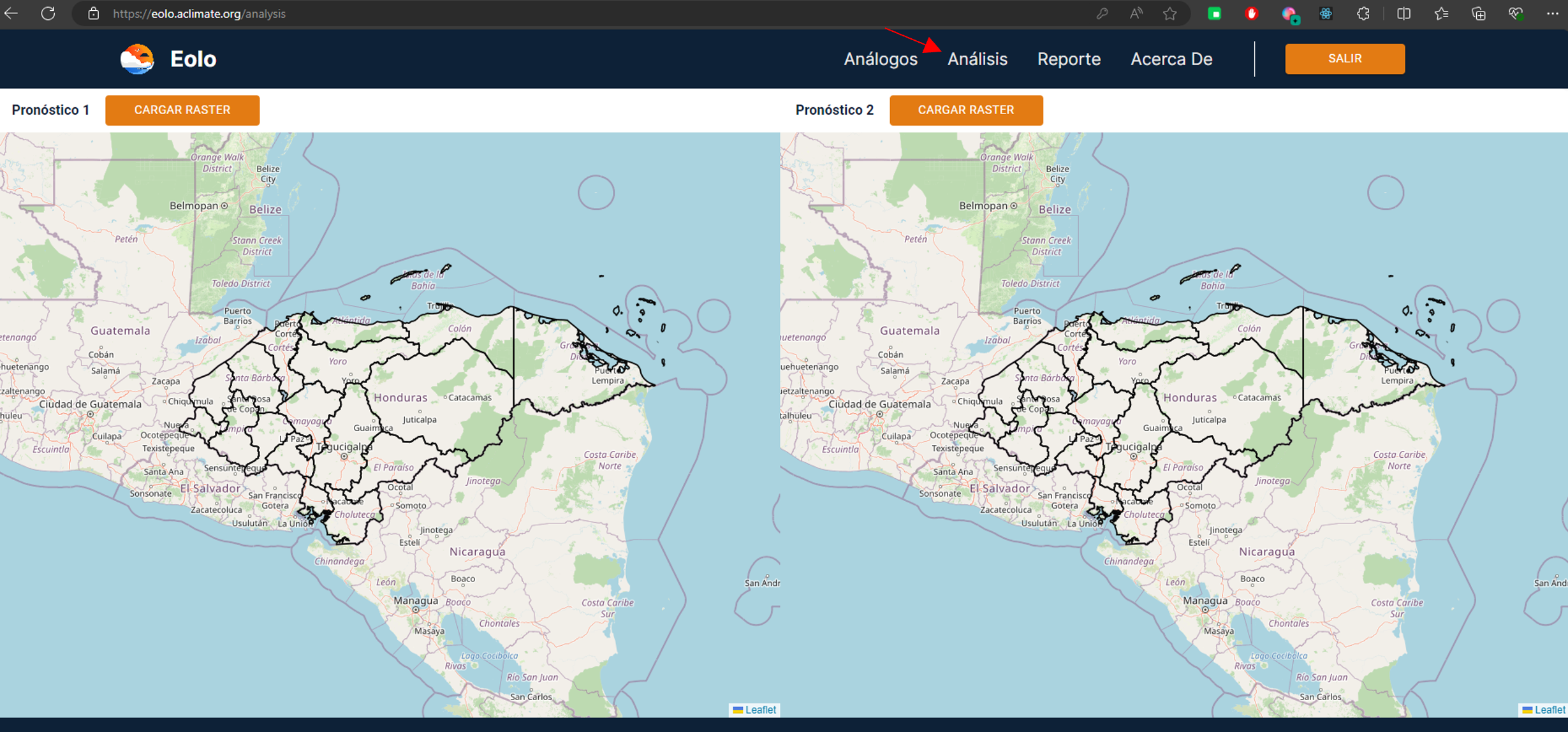
Task: Click Juticalpa on the Pronóstico 2 map
Action: 1209,420
